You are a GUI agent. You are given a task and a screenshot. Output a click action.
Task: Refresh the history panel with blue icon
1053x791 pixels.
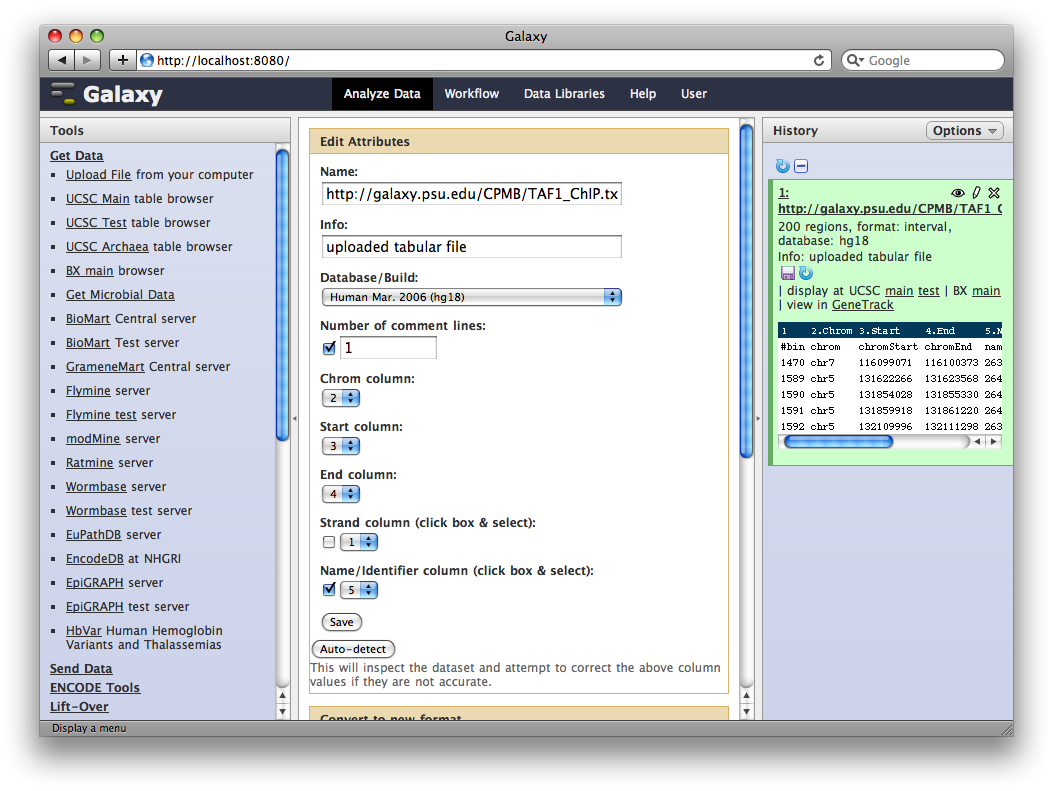tap(782, 166)
